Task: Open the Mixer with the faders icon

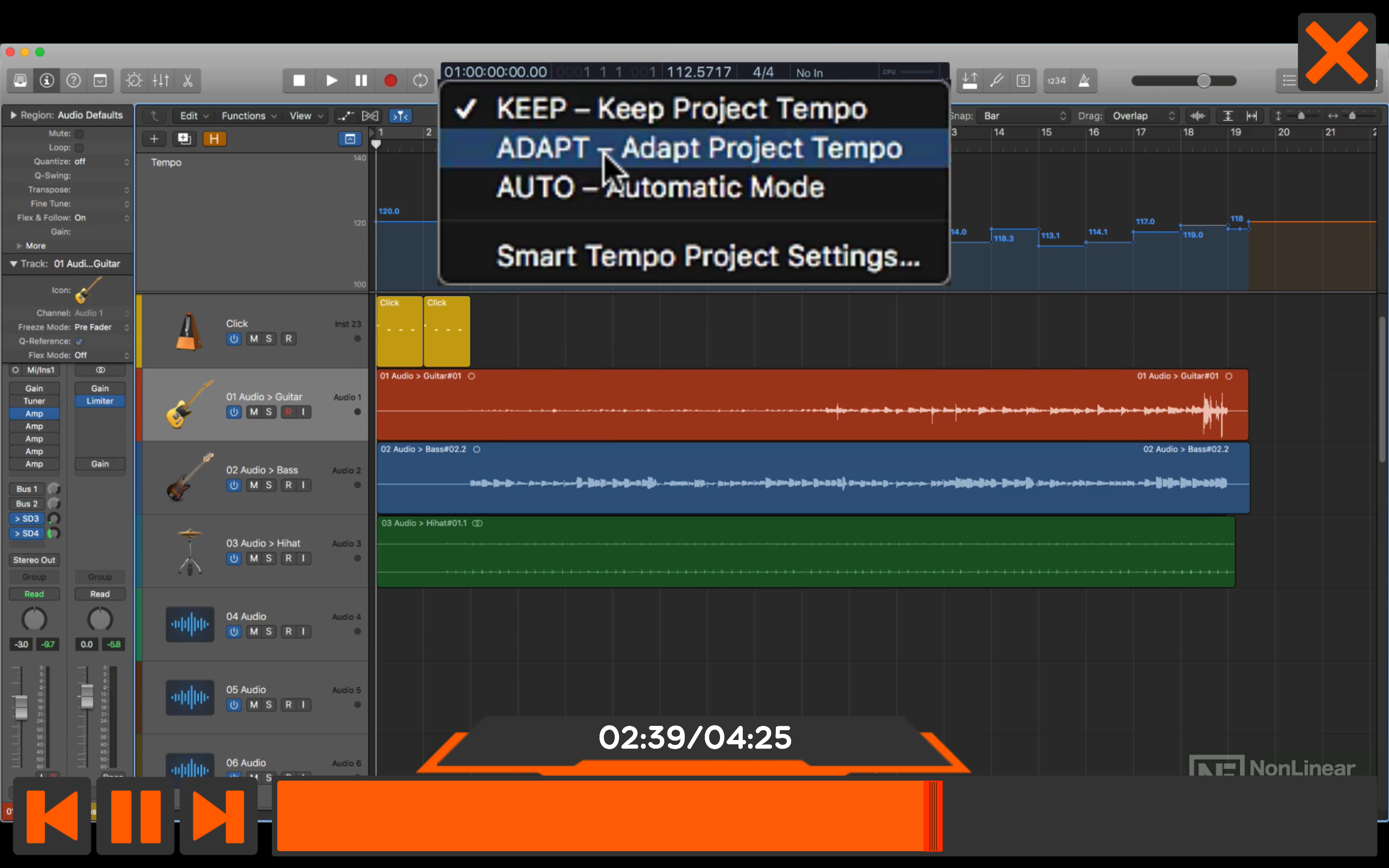Action: (160, 80)
